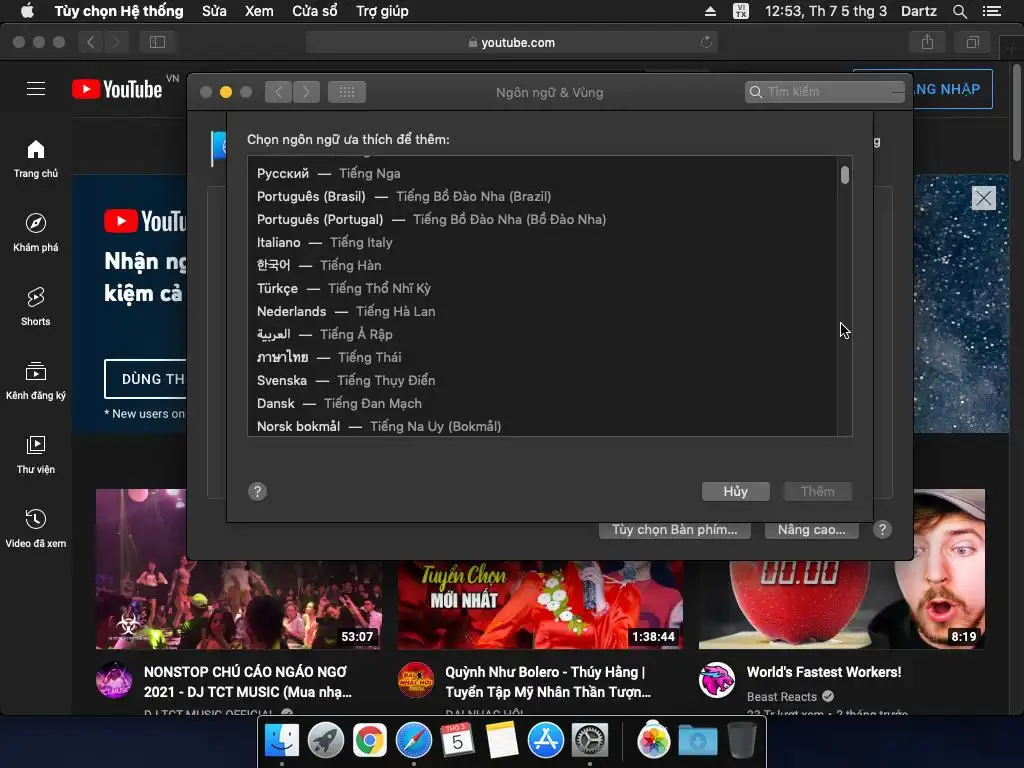
Task: Show Safari tab overview
Action: point(972,42)
